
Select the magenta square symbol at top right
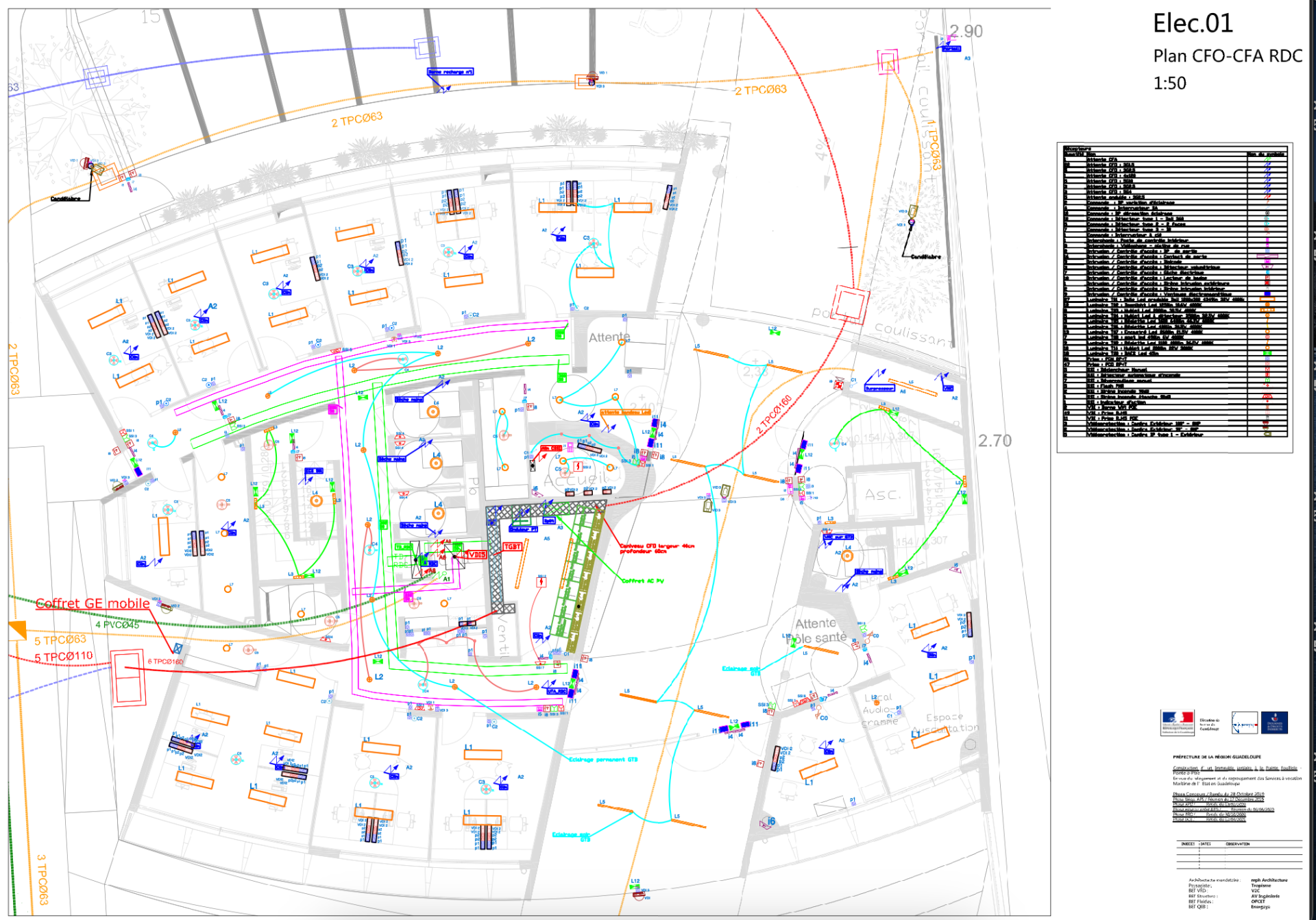[x=888, y=62]
